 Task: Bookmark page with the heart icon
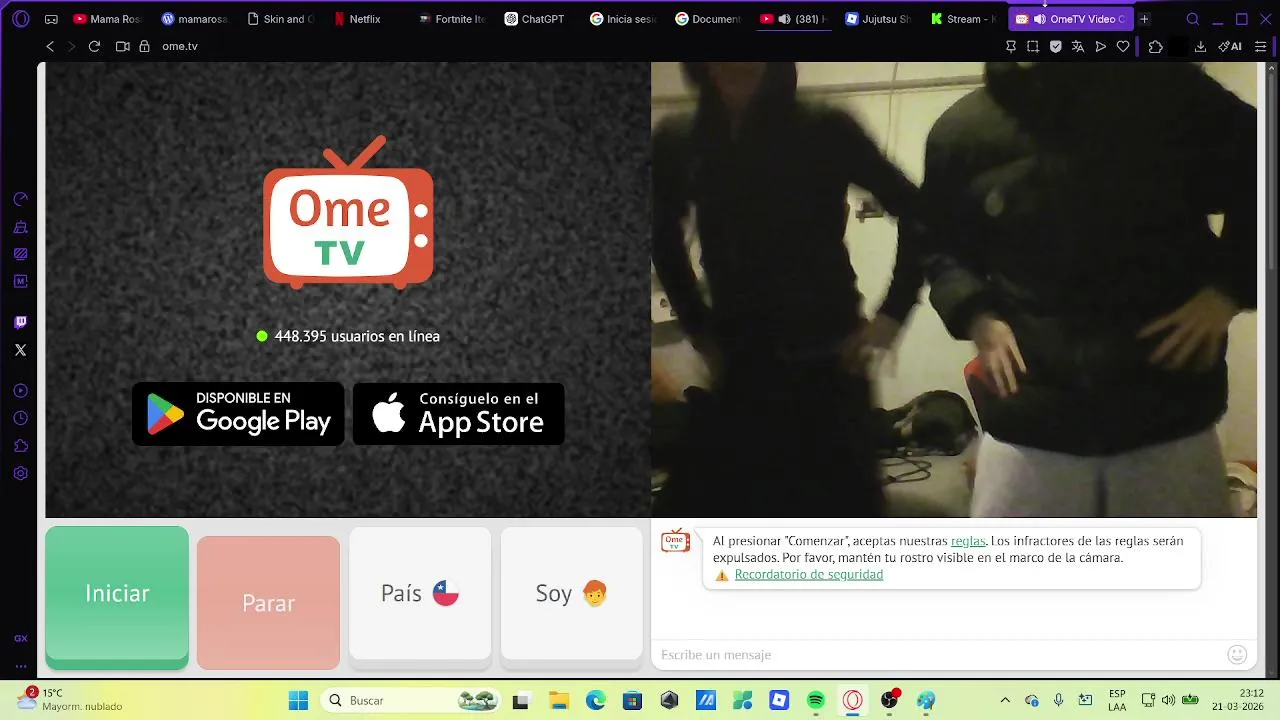1123,46
